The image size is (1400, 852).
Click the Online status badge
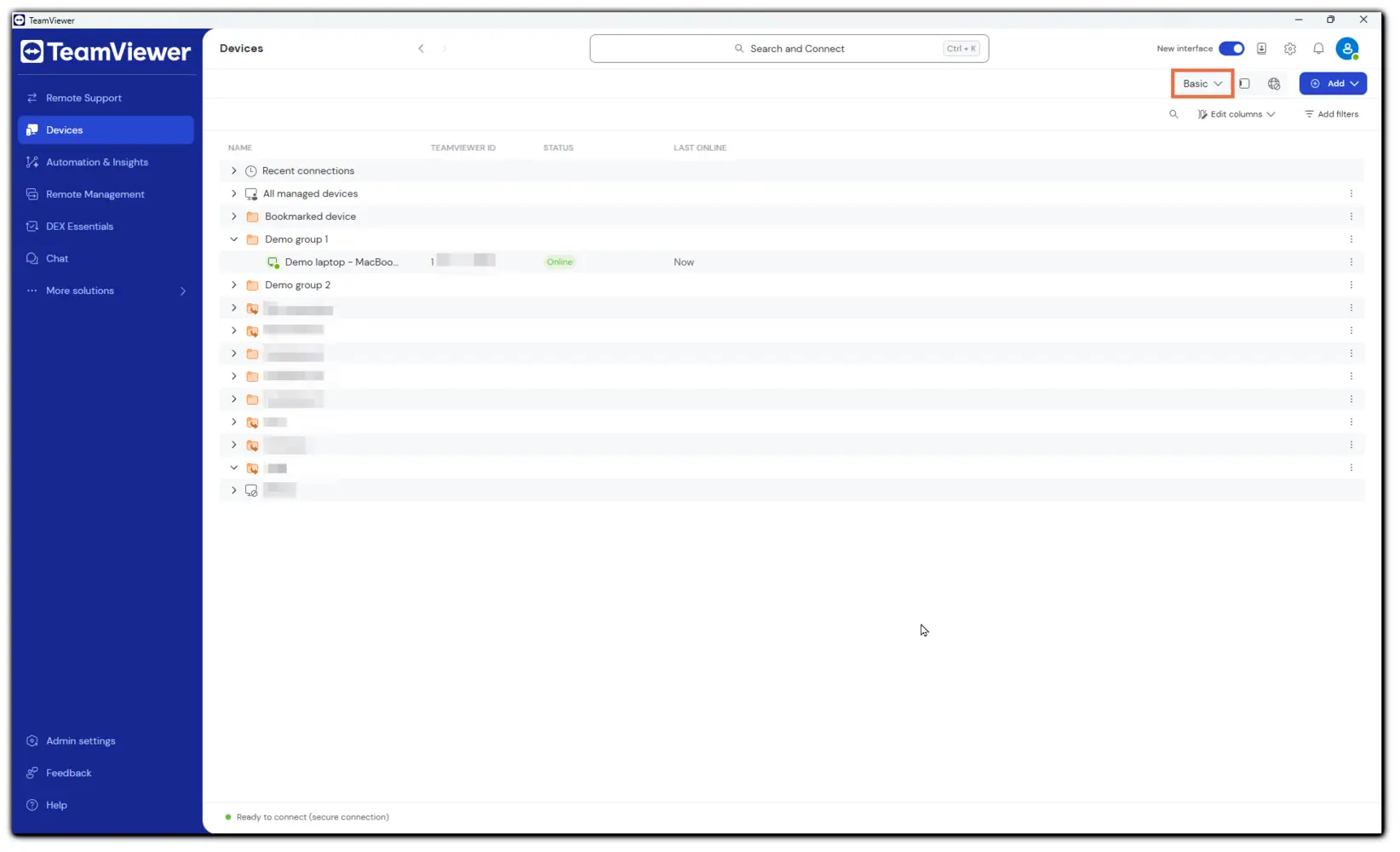(x=559, y=262)
